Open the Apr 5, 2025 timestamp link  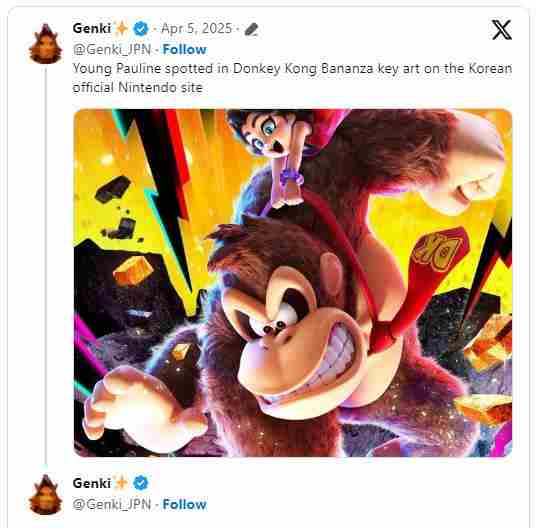(197, 29)
